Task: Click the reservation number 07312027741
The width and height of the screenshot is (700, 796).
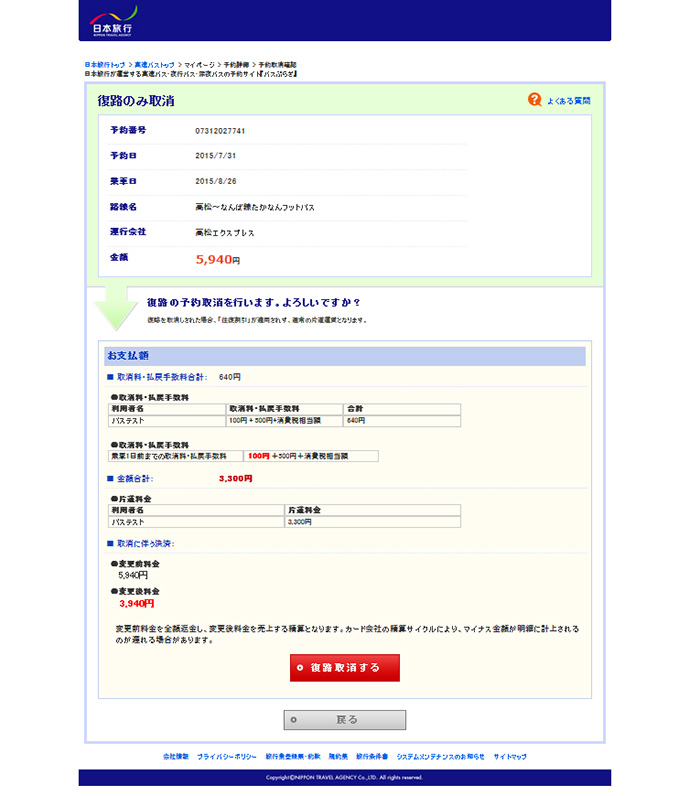Action: pos(220,131)
